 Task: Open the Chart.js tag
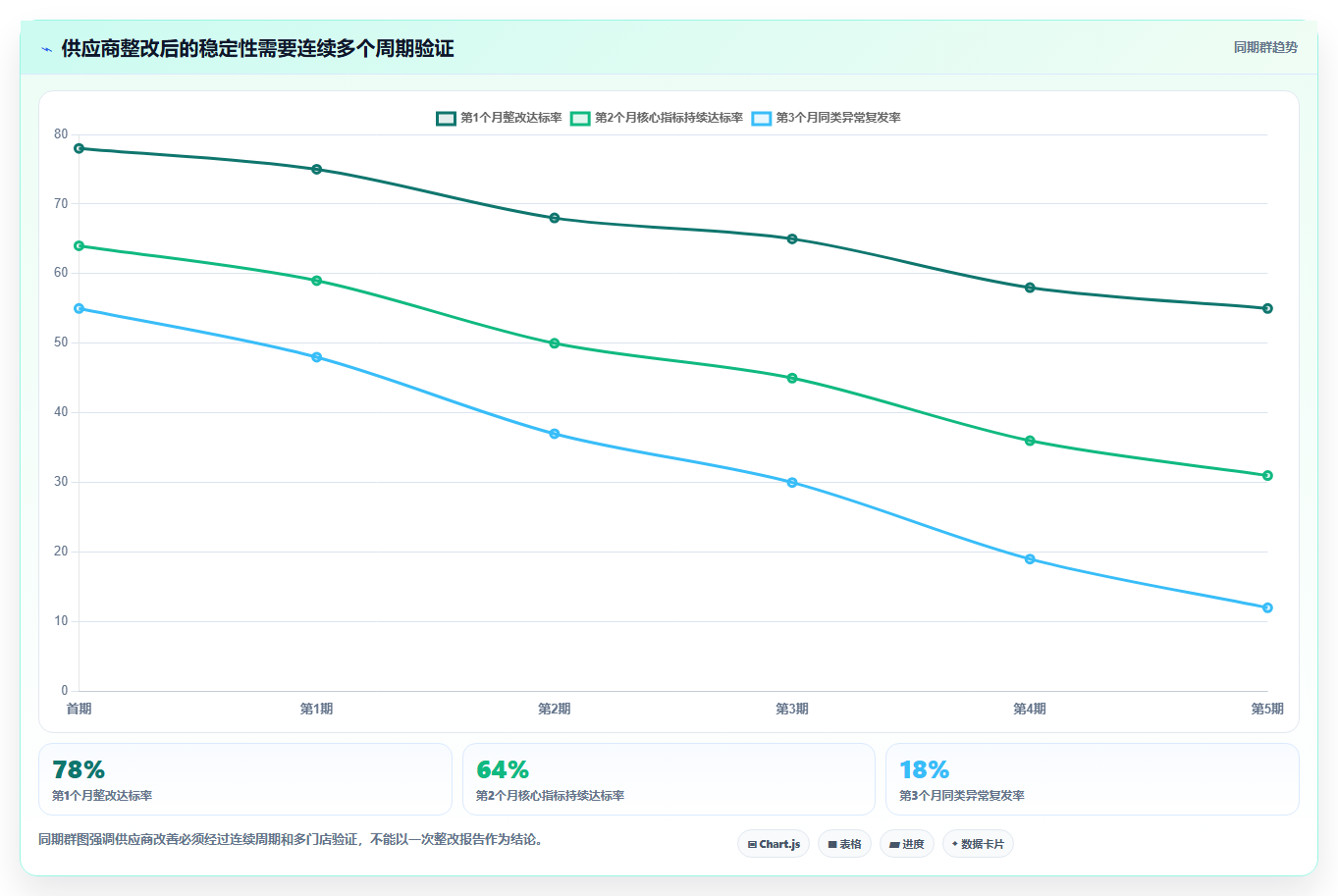coord(774,844)
